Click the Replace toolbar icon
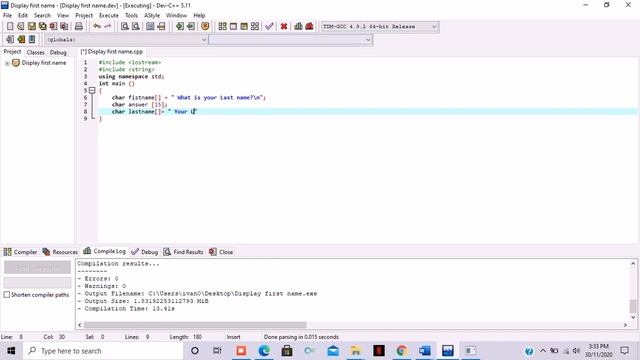Viewport: 640px width, 360px height. (x=136, y=27)
